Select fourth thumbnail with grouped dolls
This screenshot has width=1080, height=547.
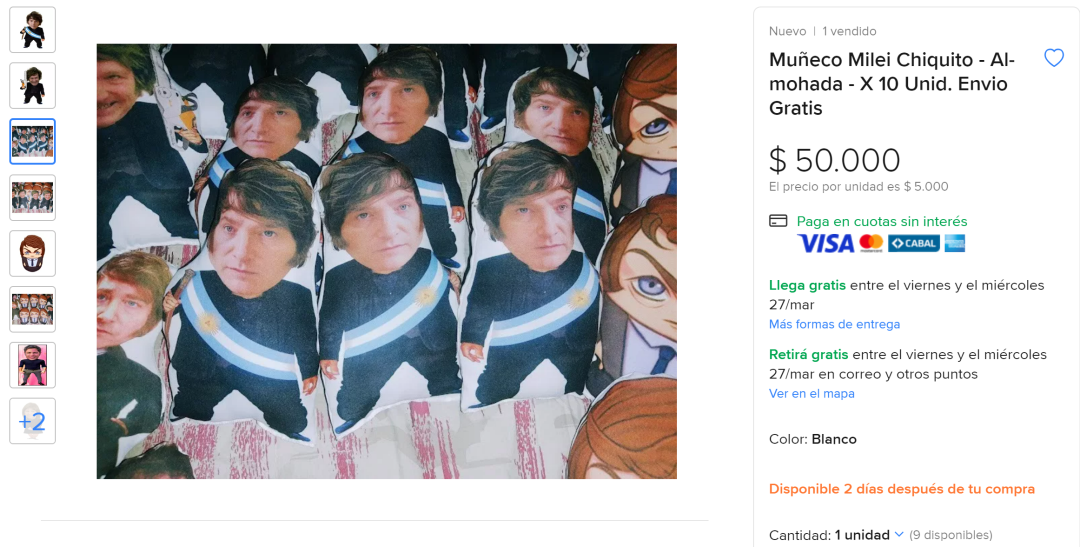(x=32, y=197)
